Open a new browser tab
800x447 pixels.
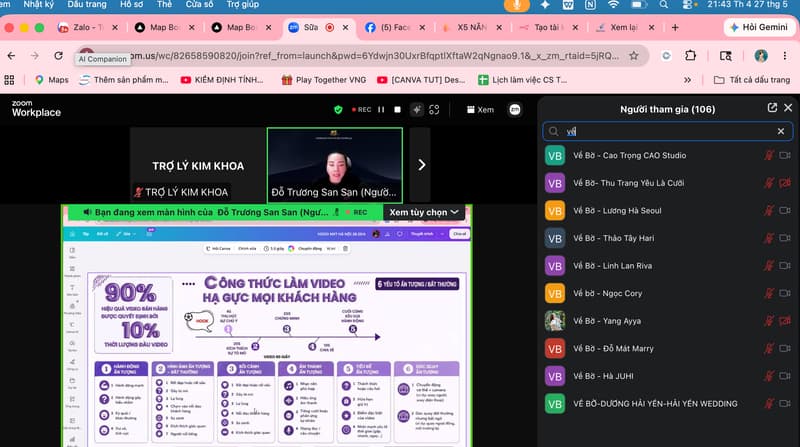[675, 28]
